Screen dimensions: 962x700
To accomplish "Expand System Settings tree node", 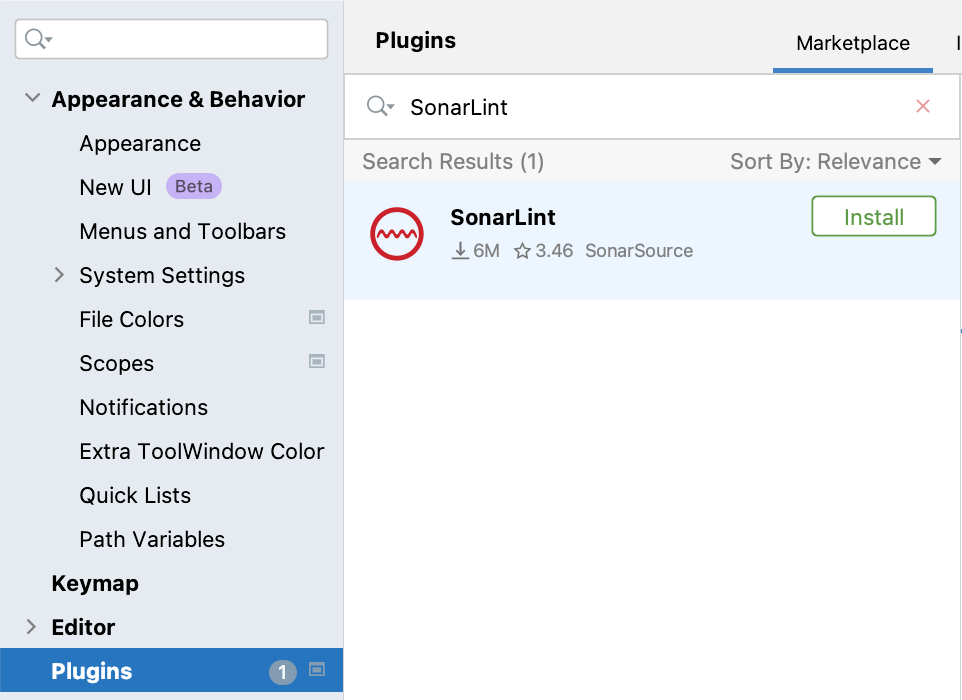I will pyautogui.click(x=59, y=275).
